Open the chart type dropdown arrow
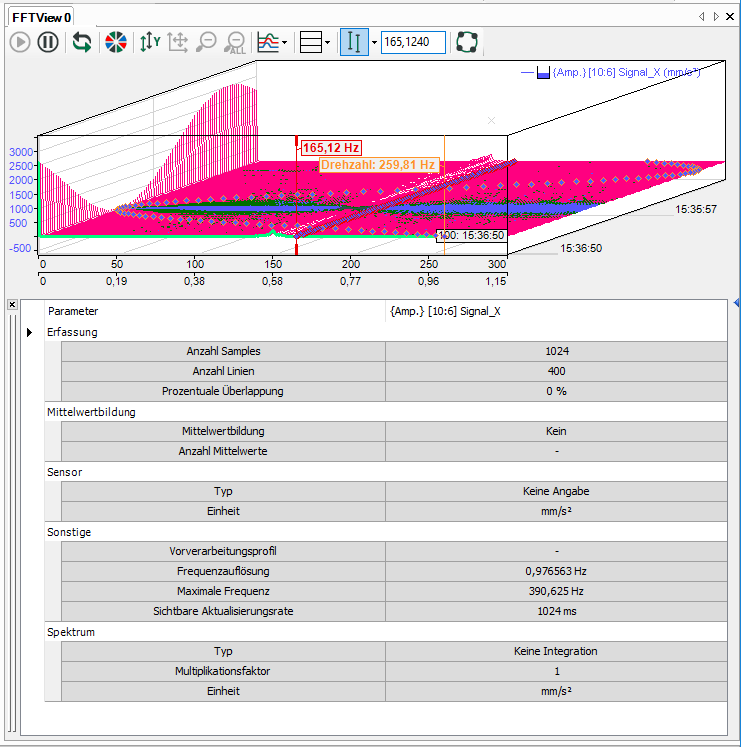Screen dimensions: 741x747 tap(286, 43)
